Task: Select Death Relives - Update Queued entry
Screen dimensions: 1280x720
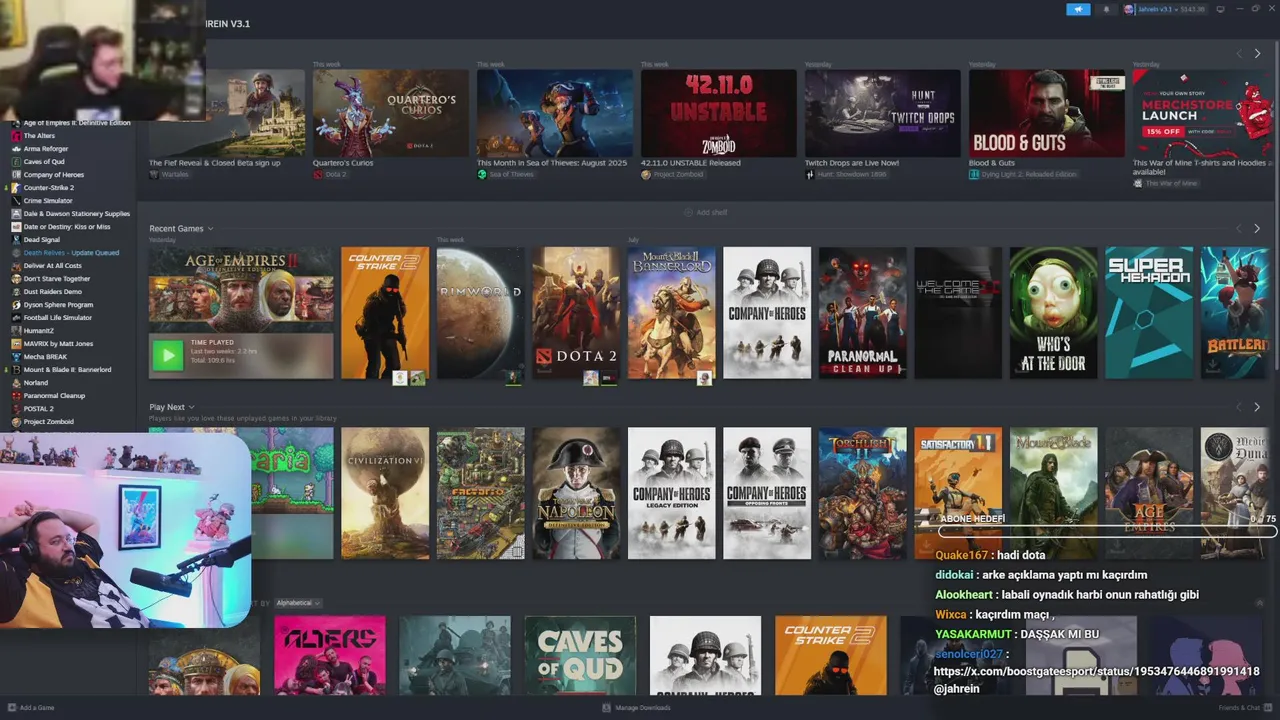Action: point(71,253)
